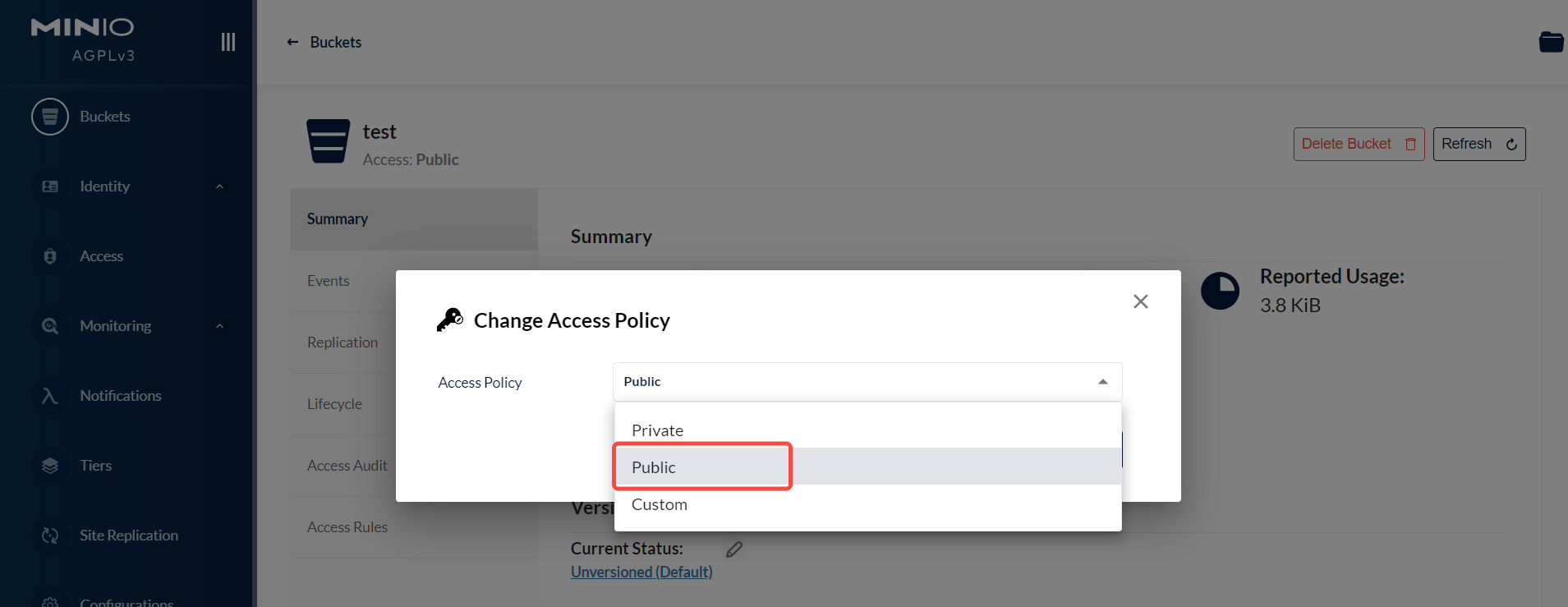
Task: Open the Access Rules tab
Action: pos(347,527)
